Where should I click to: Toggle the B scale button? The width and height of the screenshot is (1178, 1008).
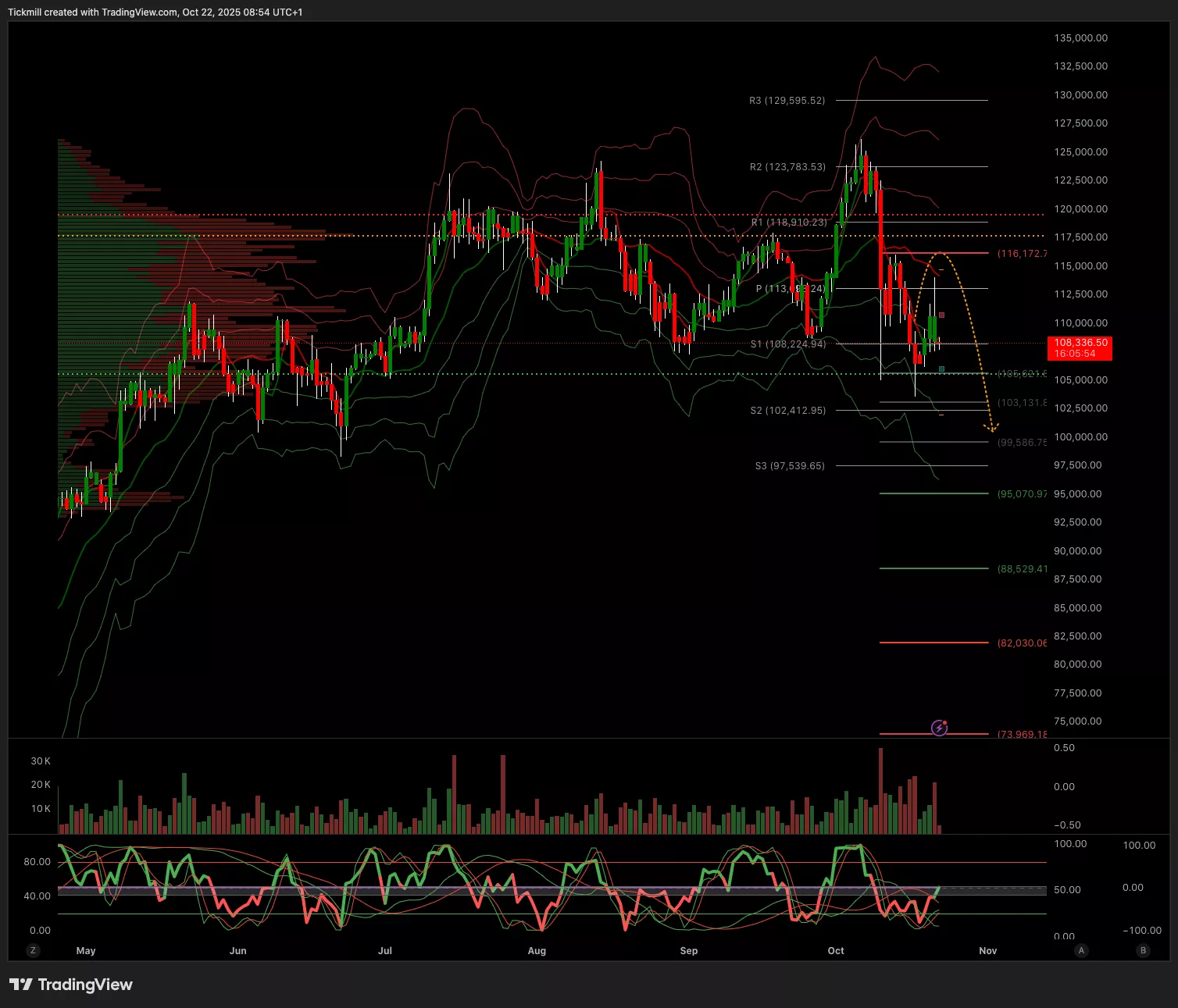(x=1143, y=950)
